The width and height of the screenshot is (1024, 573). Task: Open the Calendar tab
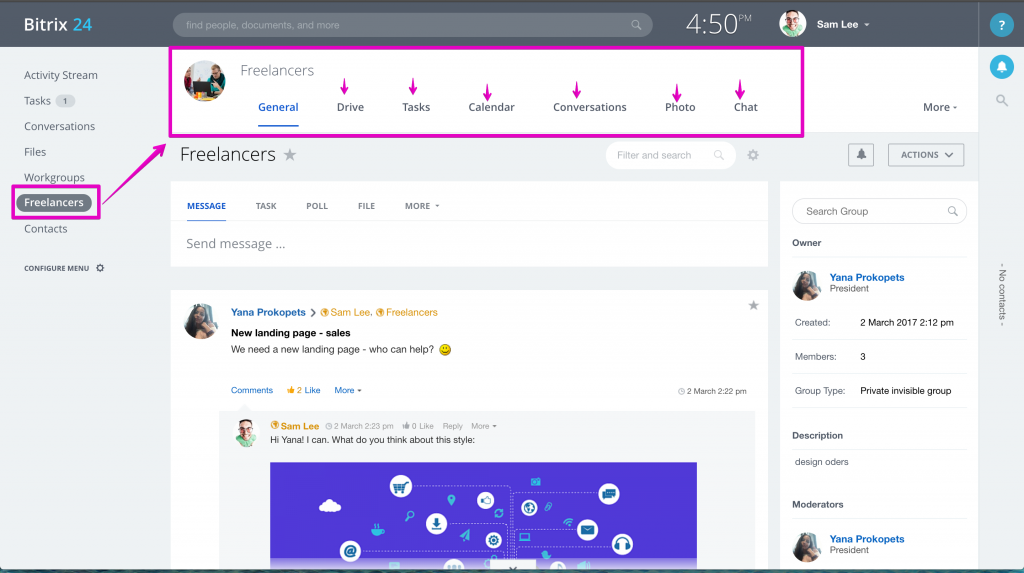pos(491,107)
